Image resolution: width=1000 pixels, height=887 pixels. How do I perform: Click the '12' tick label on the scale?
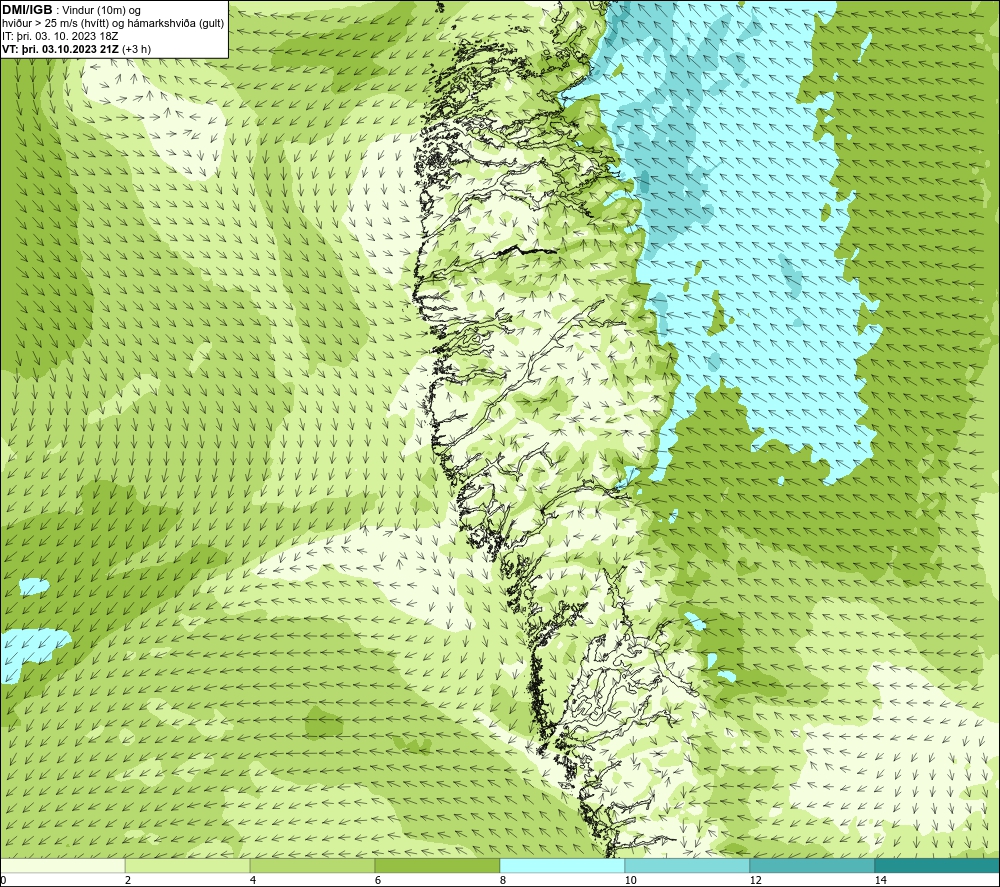755,880
